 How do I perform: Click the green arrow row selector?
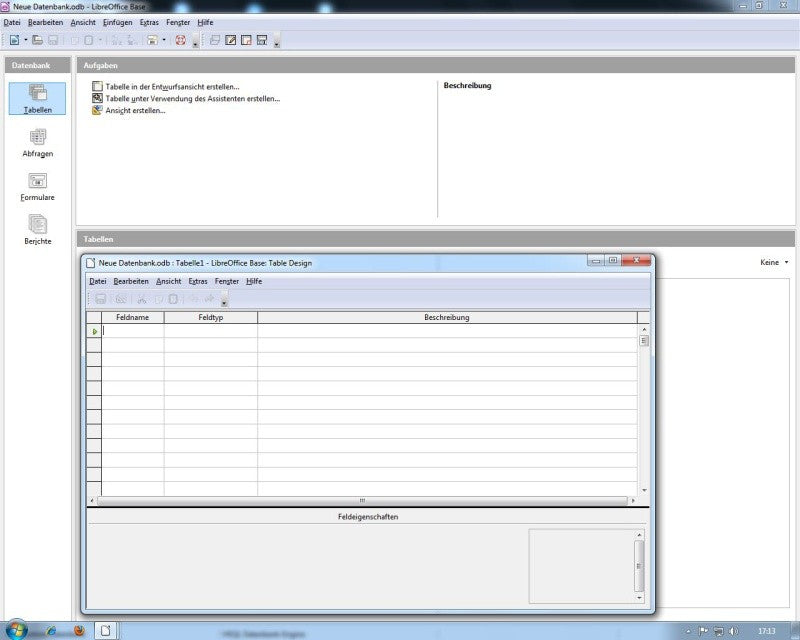[94, 331]
